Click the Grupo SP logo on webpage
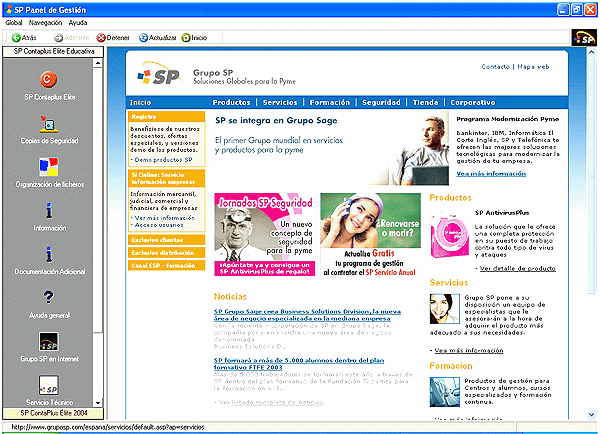 pos(160,73)
